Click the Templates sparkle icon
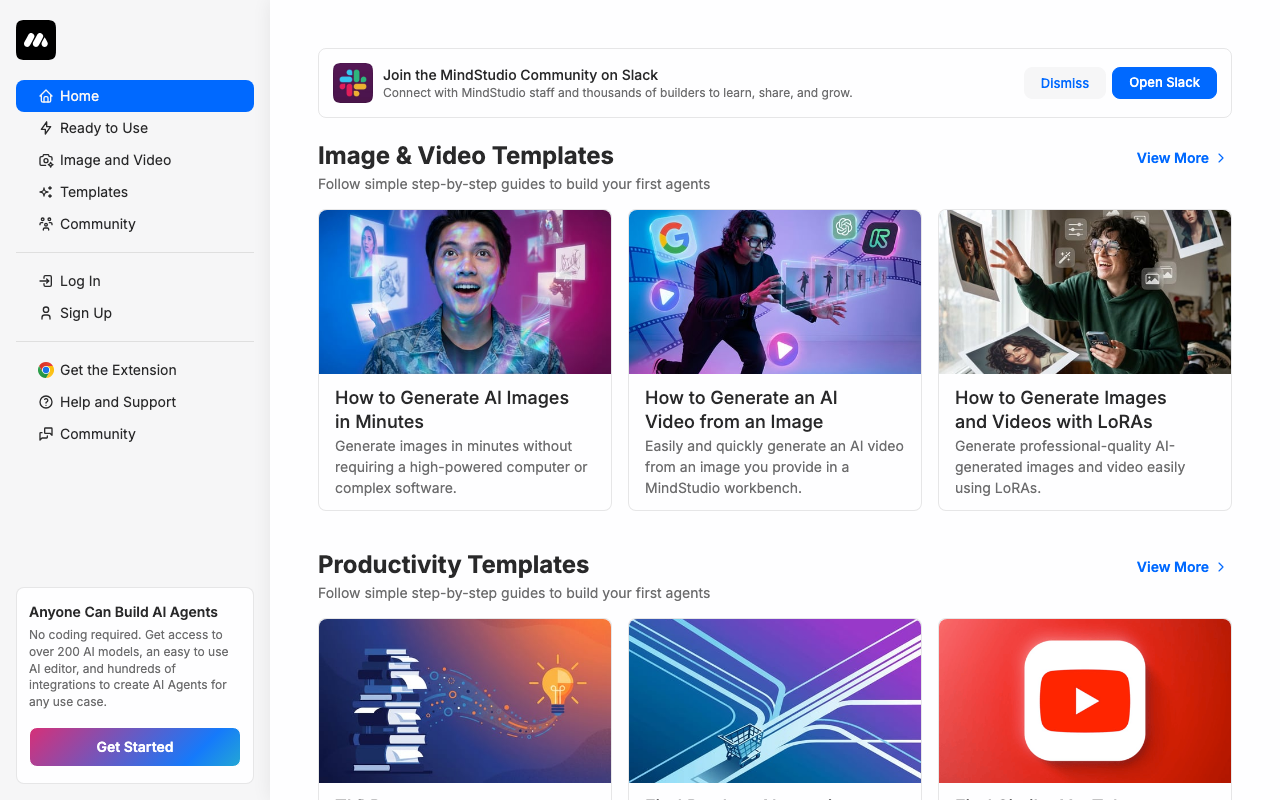 tap(46, 192)
